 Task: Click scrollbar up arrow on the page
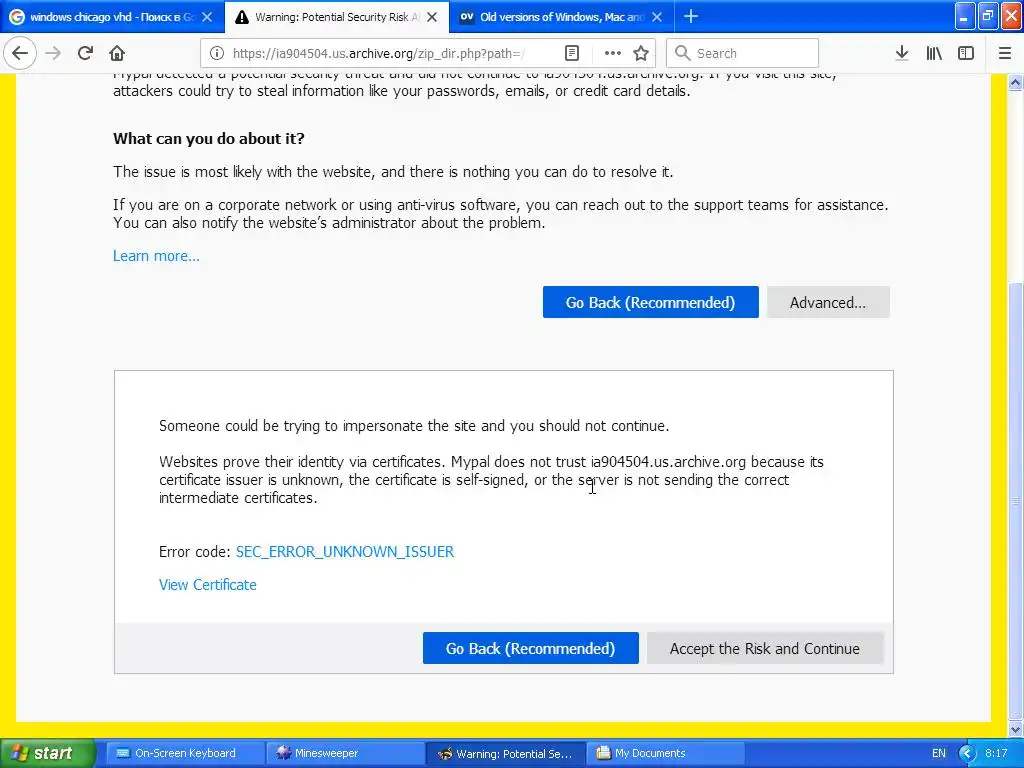(x=1016, y=82)
